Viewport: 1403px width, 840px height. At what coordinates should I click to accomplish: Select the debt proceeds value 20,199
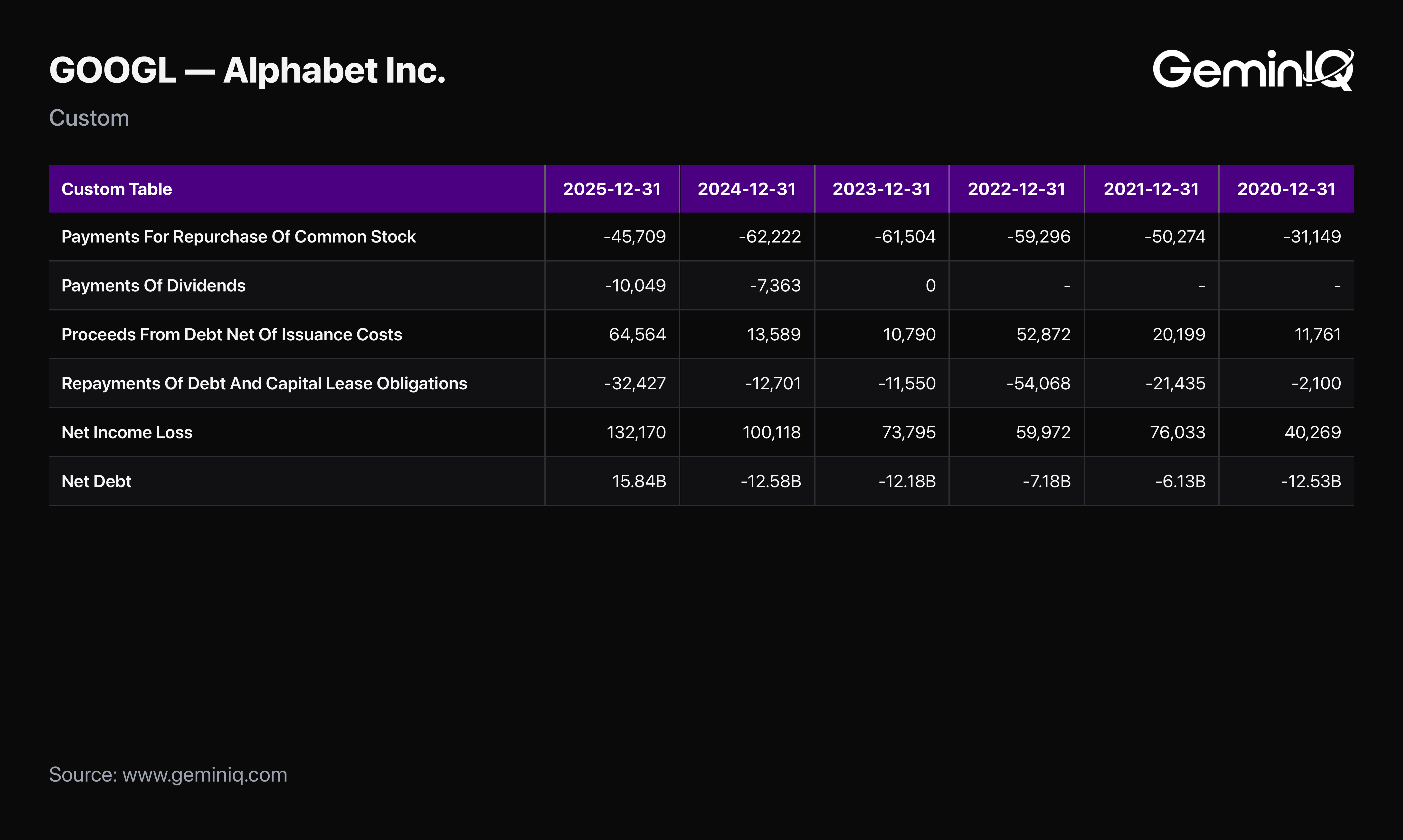(x=1179, y=335)
